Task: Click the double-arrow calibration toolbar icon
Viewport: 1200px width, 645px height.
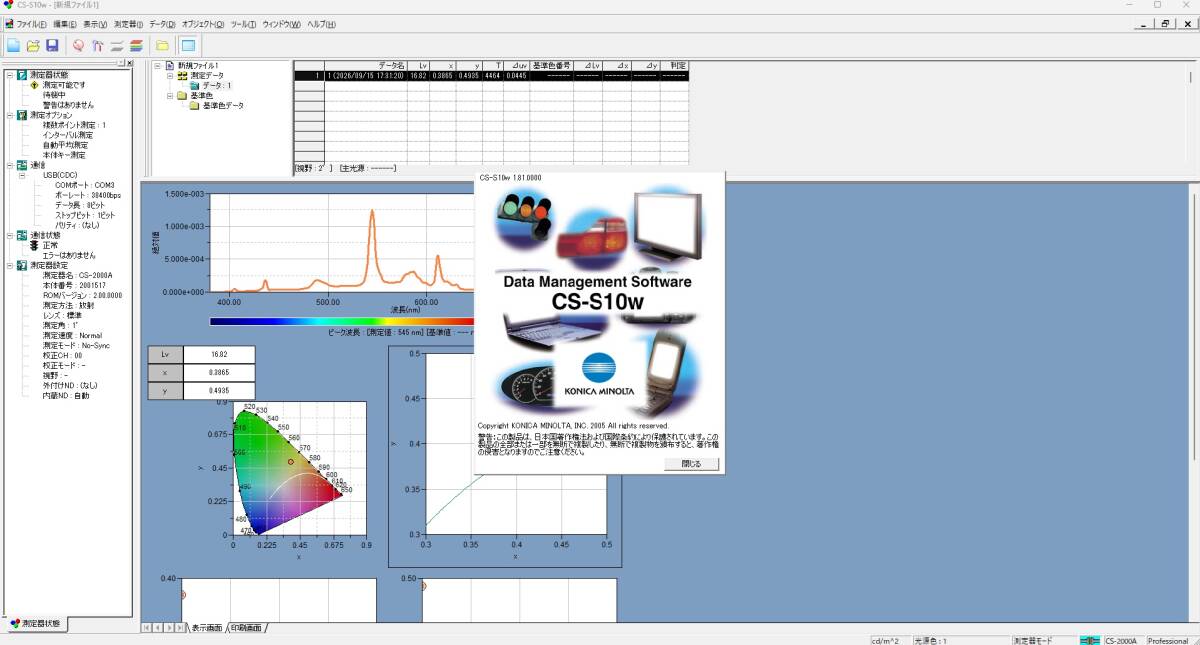Action: pyautogui.click(x=97, y=45)
